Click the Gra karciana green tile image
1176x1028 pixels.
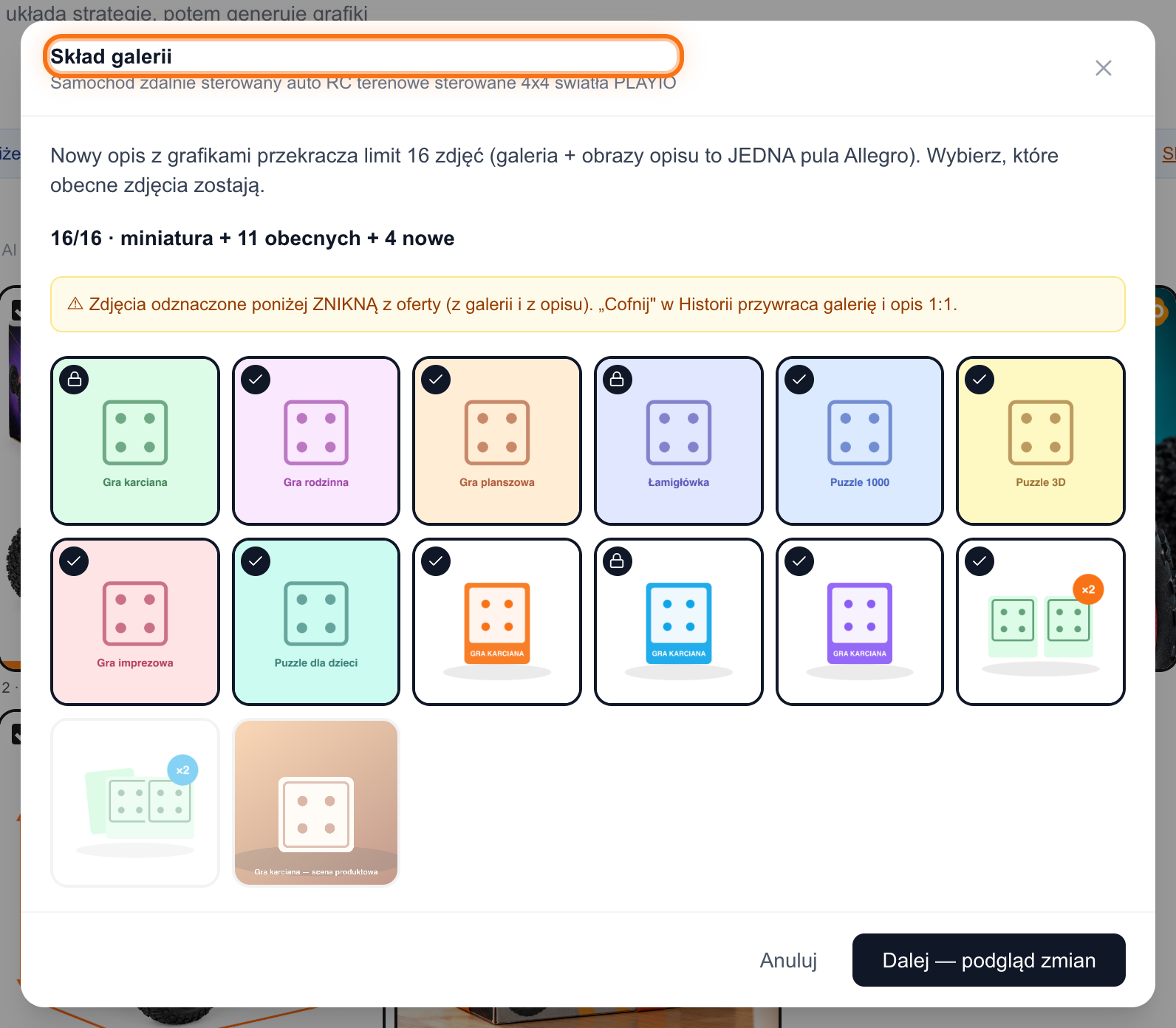135,441
